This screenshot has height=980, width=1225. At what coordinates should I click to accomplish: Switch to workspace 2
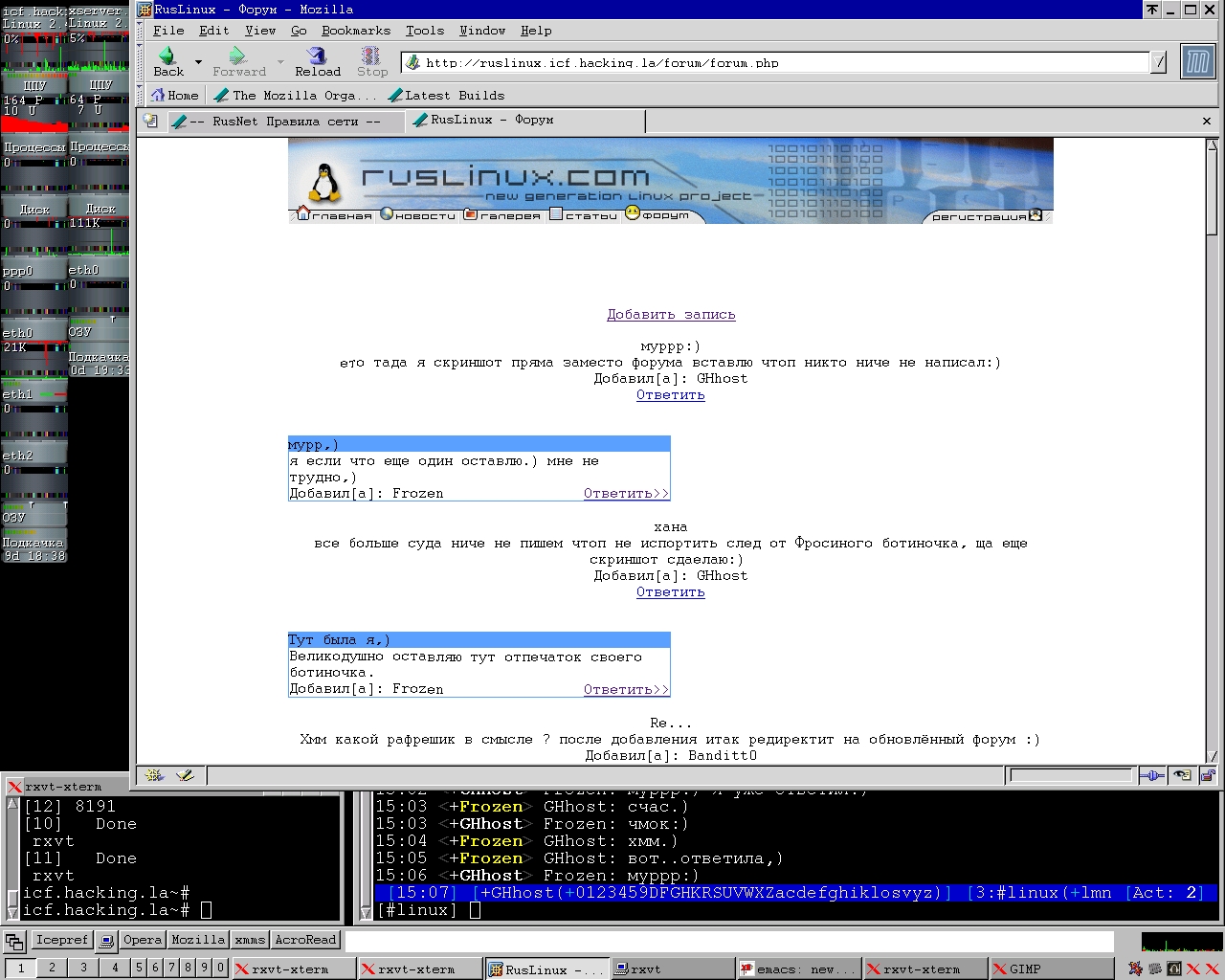(x=52, y=968)
